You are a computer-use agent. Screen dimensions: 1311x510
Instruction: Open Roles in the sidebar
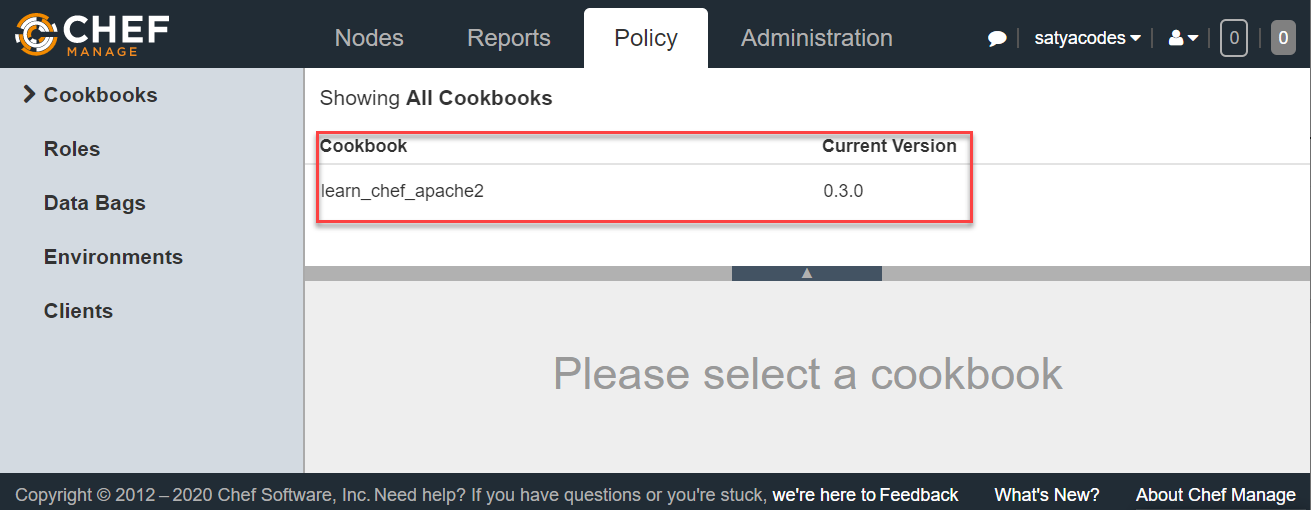[72, 149]
